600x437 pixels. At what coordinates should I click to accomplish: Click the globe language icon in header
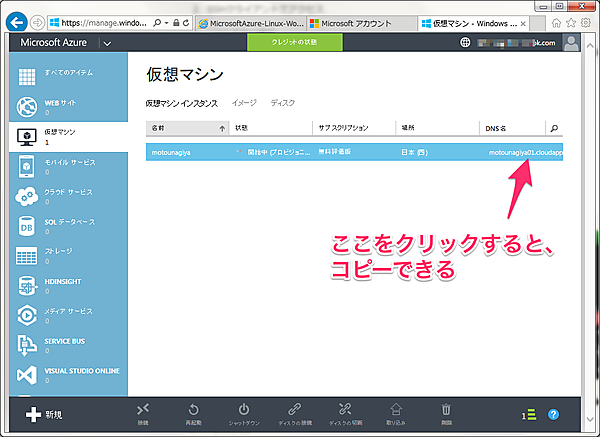point(465,42)
